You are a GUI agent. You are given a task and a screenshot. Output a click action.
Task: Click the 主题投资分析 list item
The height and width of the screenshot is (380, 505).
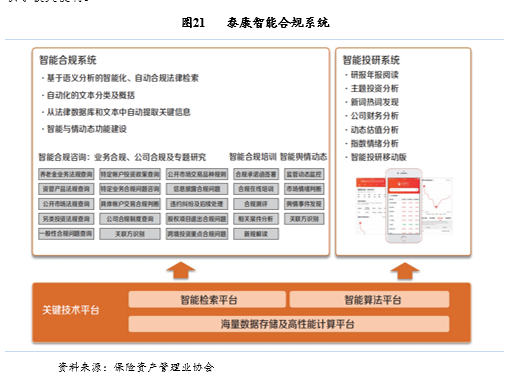pyautogui.click(x=372, y=88)
